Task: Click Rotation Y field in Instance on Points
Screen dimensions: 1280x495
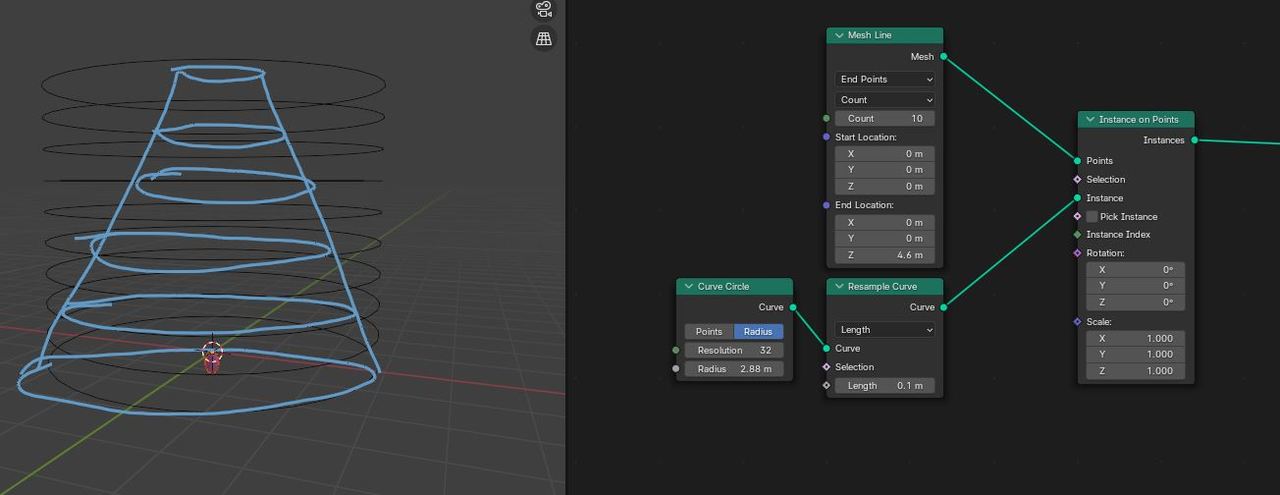Action: (1136, 285)
